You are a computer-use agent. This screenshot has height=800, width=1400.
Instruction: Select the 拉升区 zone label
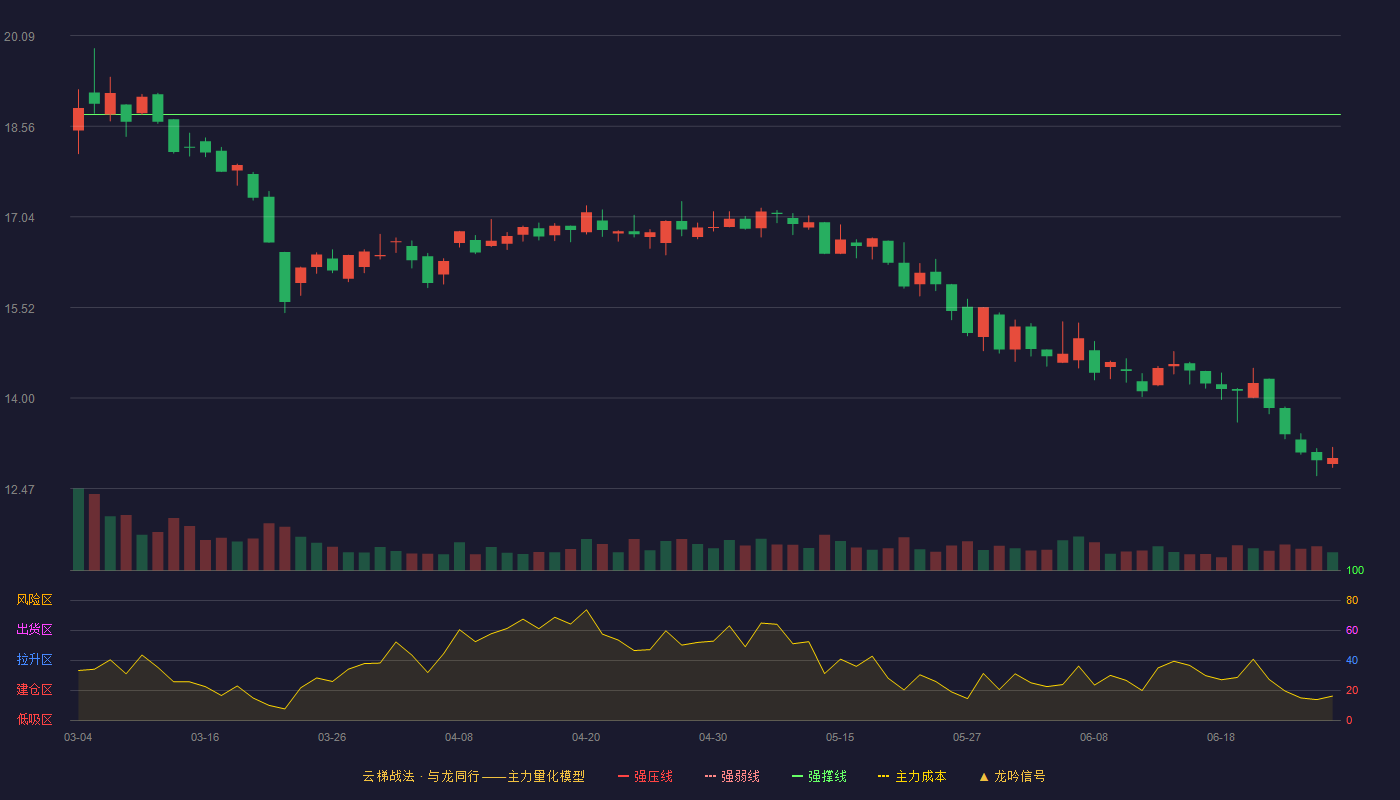pyautogui.click(x=34, y=660)
